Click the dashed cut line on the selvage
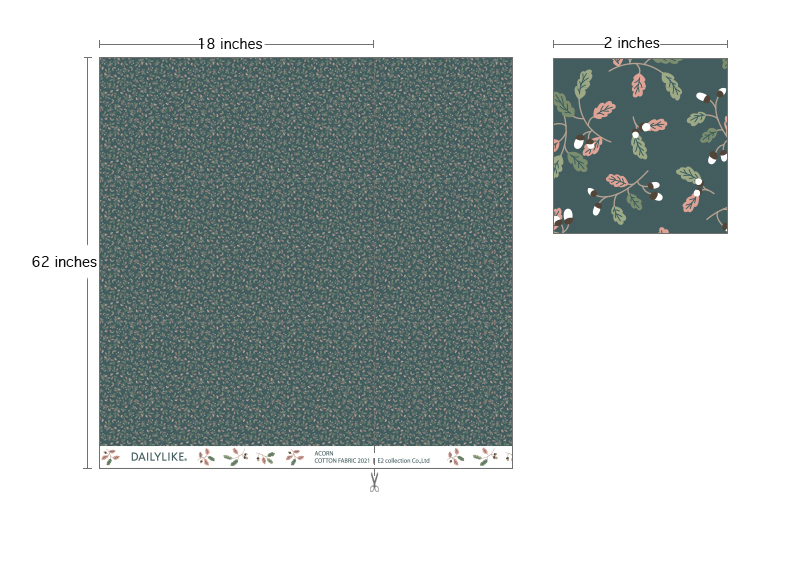800x587 pixels. point(374,455)
